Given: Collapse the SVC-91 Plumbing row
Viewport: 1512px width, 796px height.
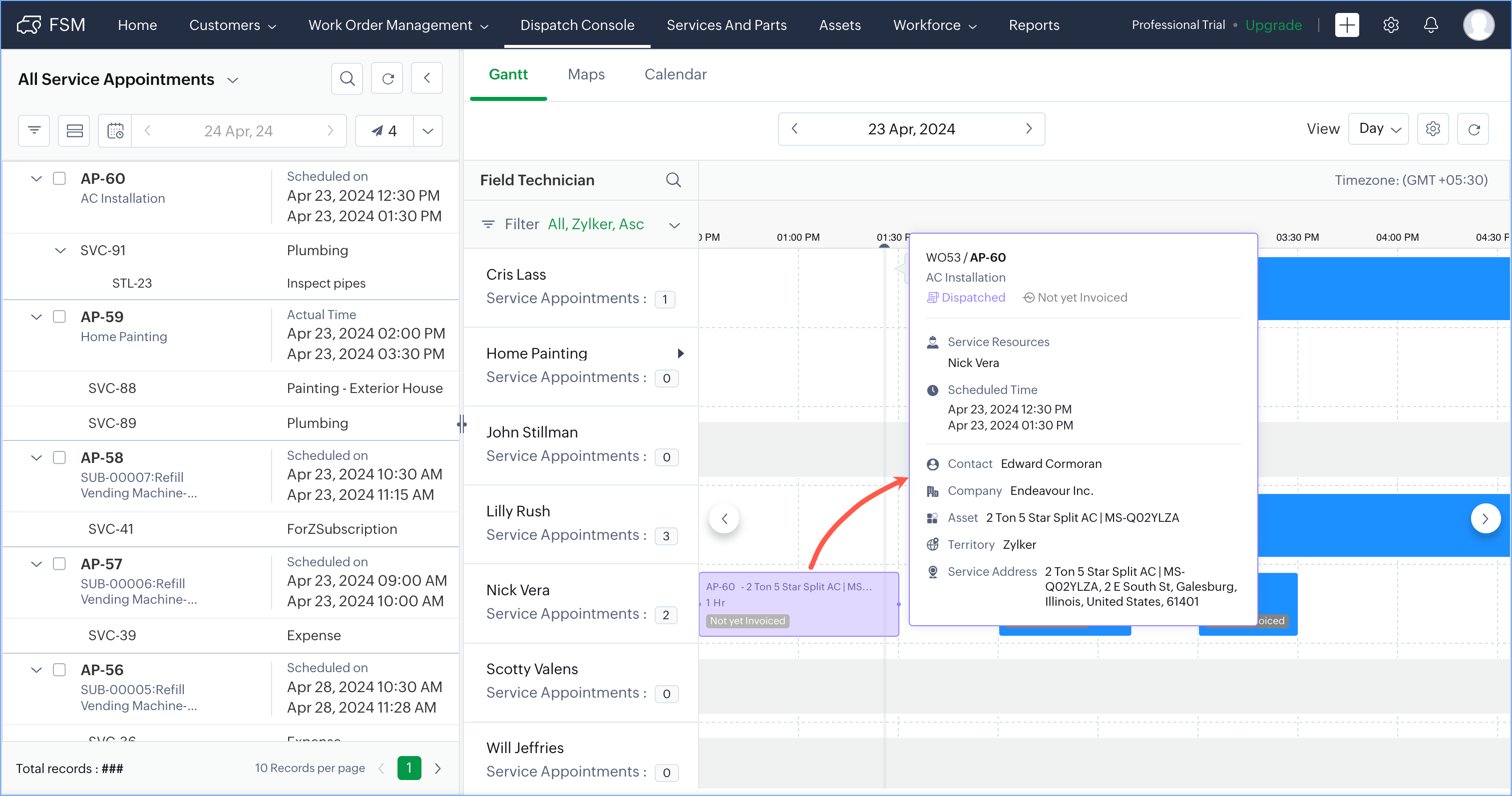Looking at the screenshot, I should [x=60, y=251].
